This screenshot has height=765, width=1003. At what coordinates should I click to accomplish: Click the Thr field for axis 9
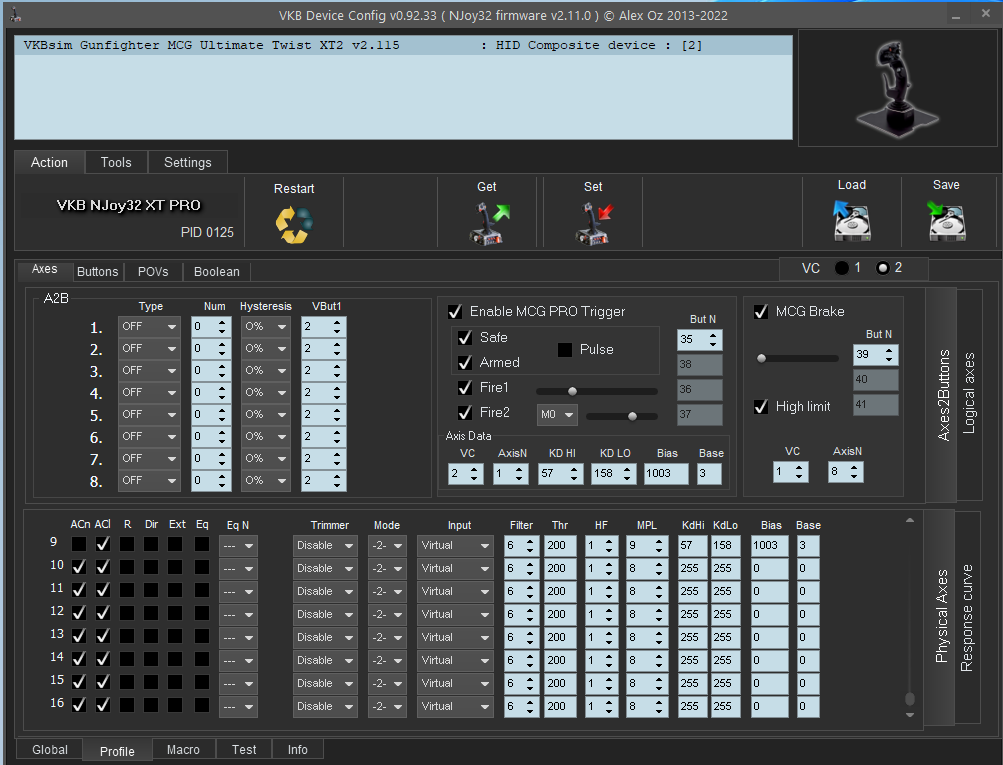[x=560, y=546]
